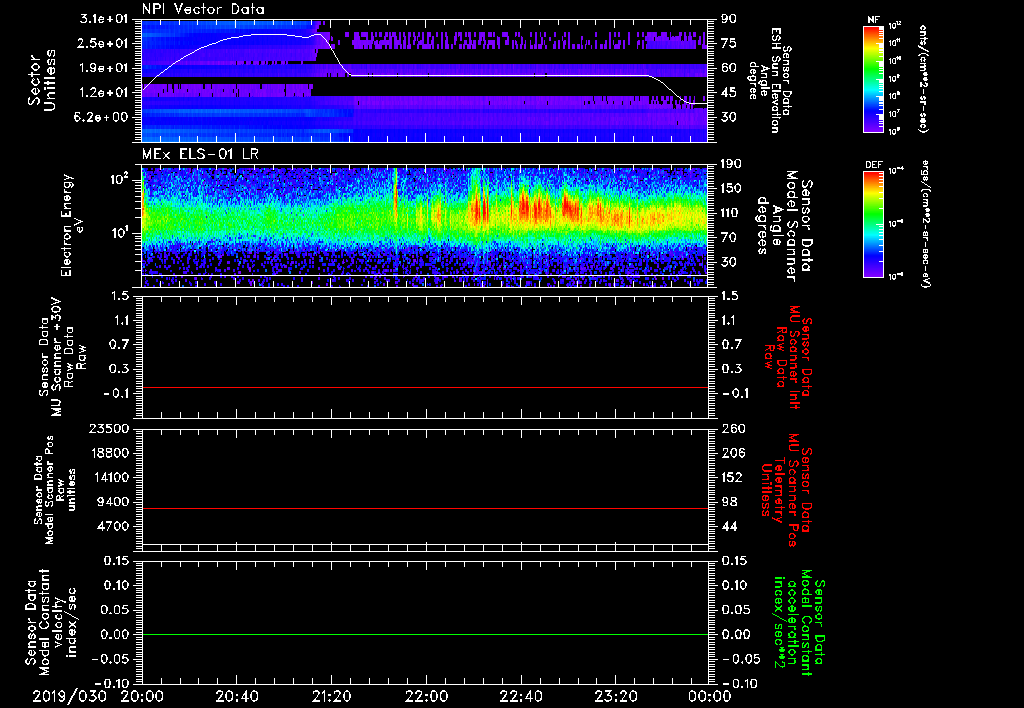The height and width of the screenshot is (708, 1024).
Task: Click the 'MU Scanner +30V Raw Data' axis title
Action: tap(61, 357)
